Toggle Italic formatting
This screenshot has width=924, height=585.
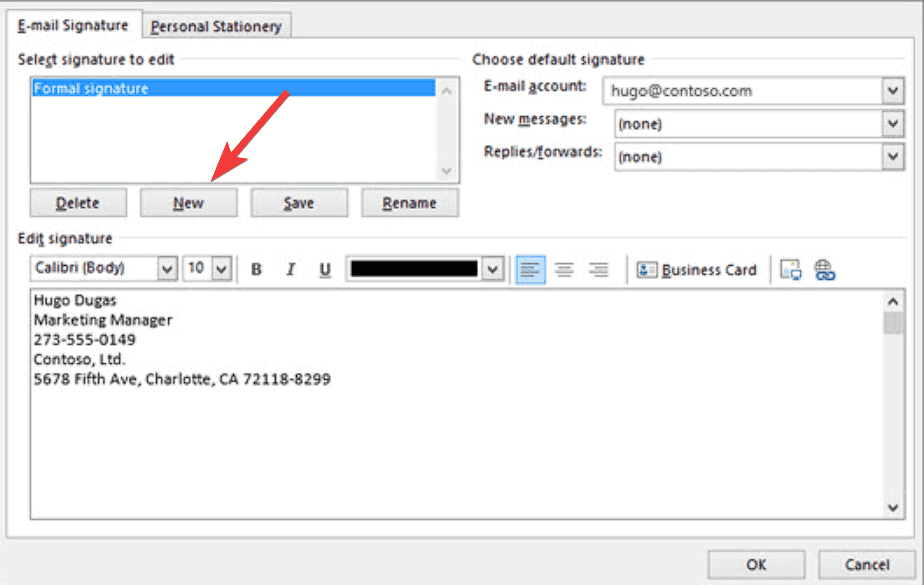[290, 269]
